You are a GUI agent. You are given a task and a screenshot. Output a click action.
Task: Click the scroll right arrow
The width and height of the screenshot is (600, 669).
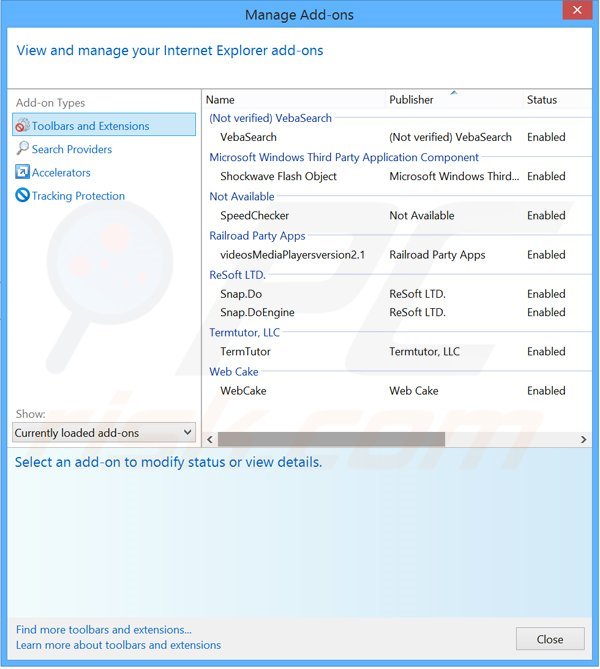pos(583,439)
